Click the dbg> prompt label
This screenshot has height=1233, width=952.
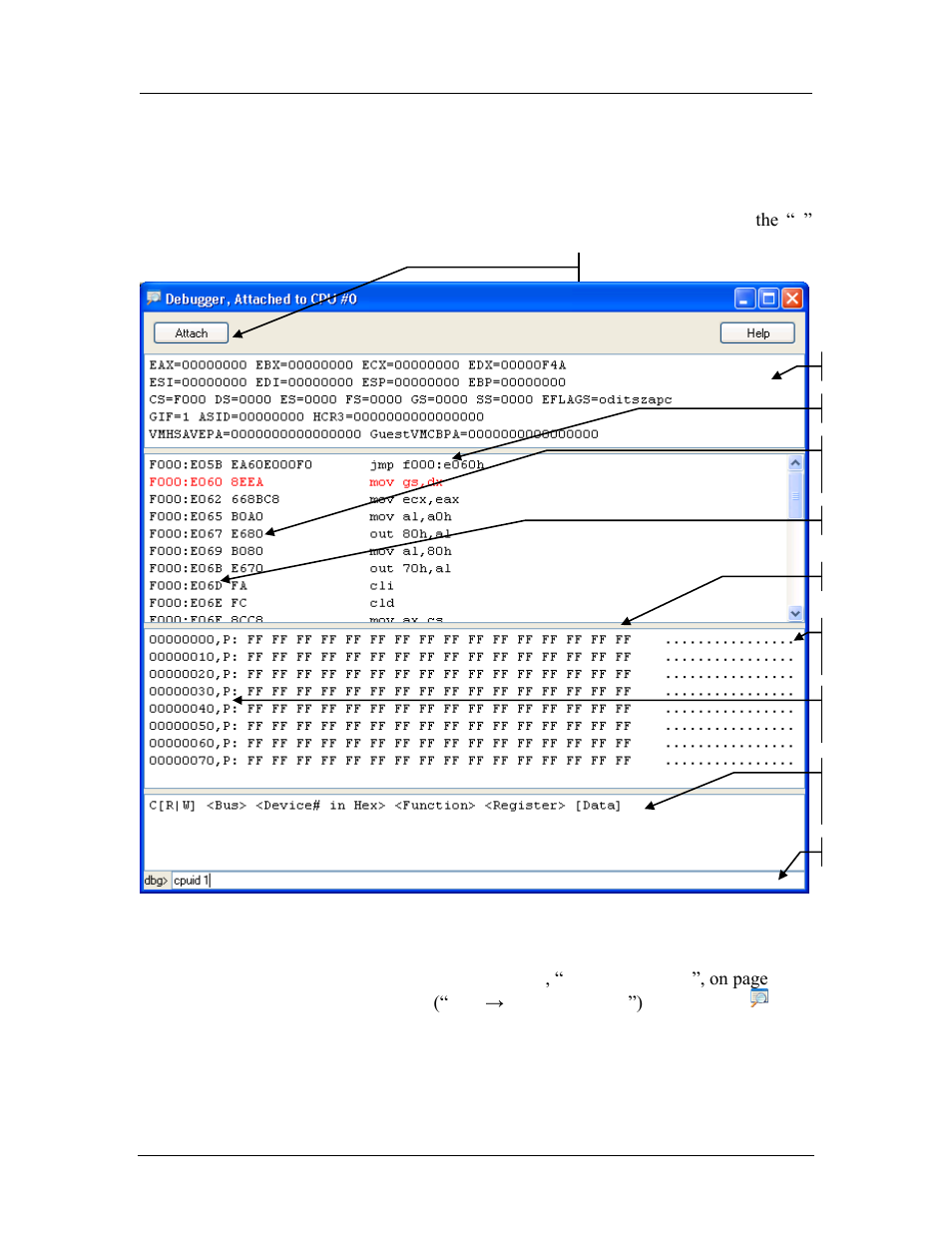coord(156,881)
